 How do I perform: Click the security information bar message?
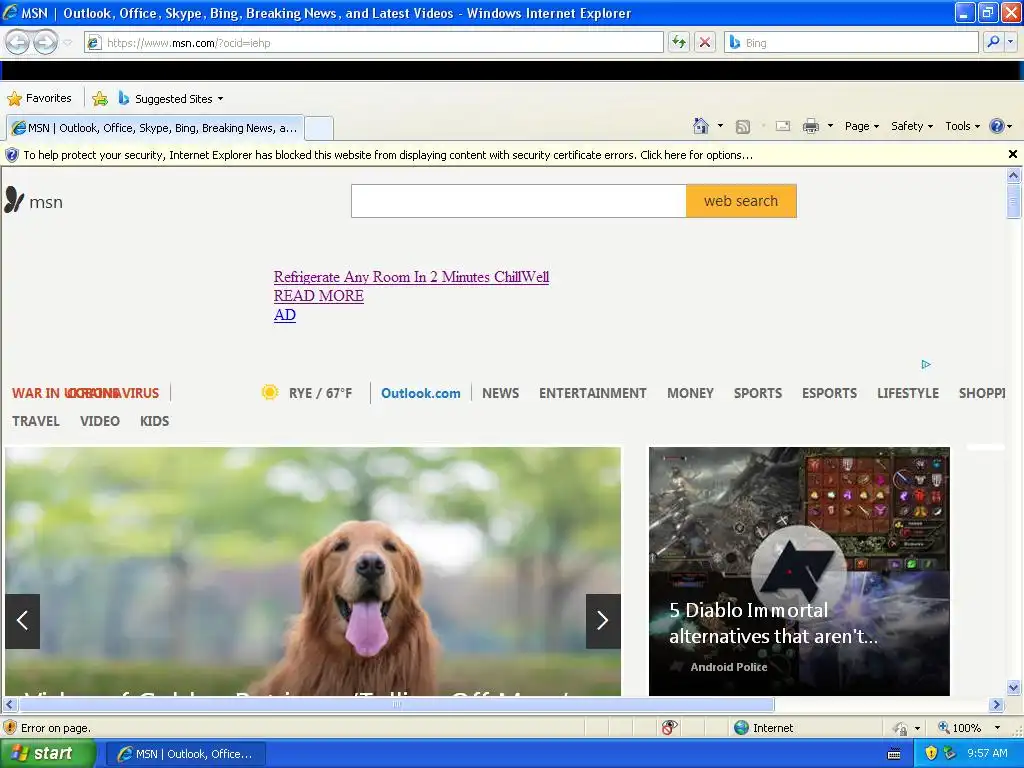click(x=388, y=155)
